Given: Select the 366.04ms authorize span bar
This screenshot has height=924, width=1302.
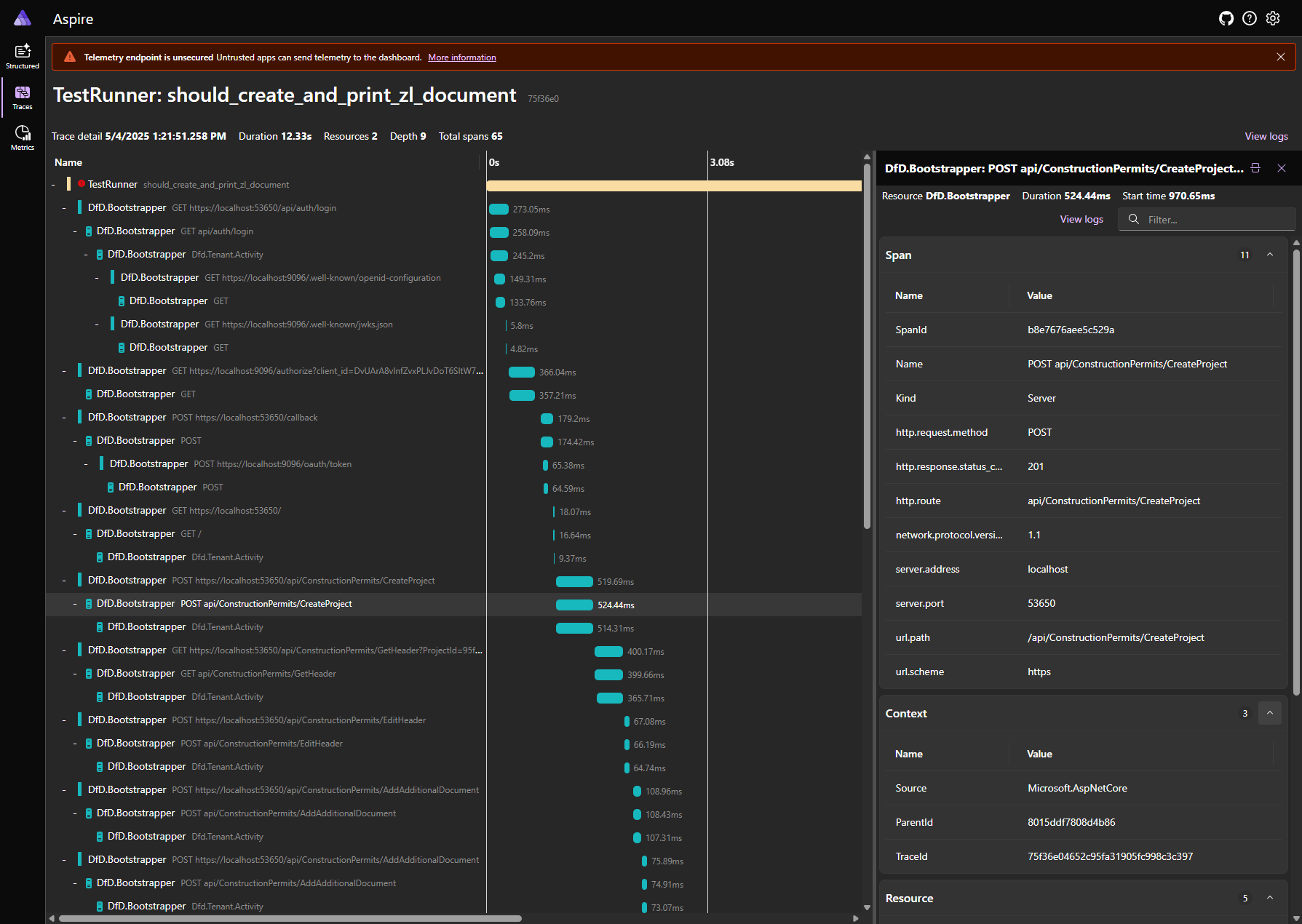Looking at the screenshot, I should tap(522, 372).
